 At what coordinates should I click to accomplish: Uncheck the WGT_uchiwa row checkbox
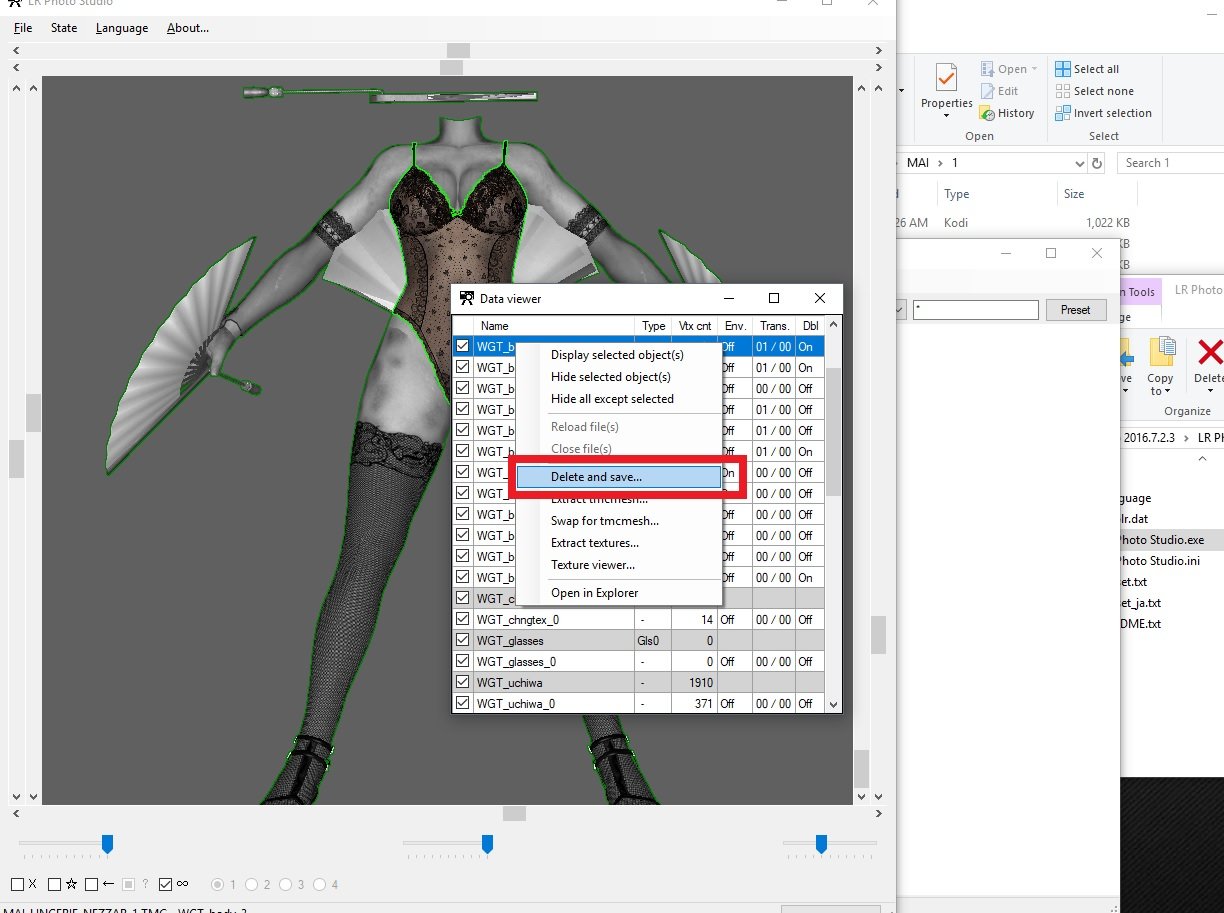(x=462, y=682)
